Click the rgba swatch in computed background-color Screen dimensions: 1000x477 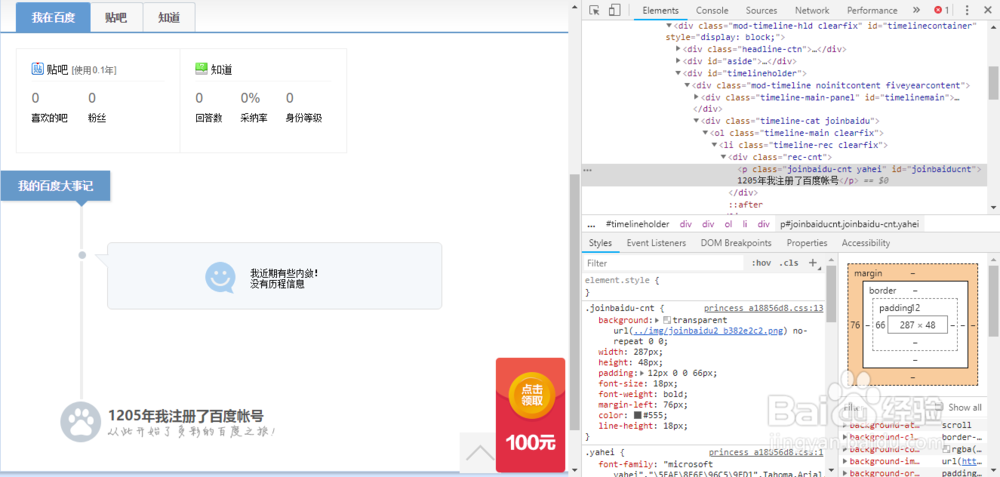pyautogui.click(x=946, y=449)
